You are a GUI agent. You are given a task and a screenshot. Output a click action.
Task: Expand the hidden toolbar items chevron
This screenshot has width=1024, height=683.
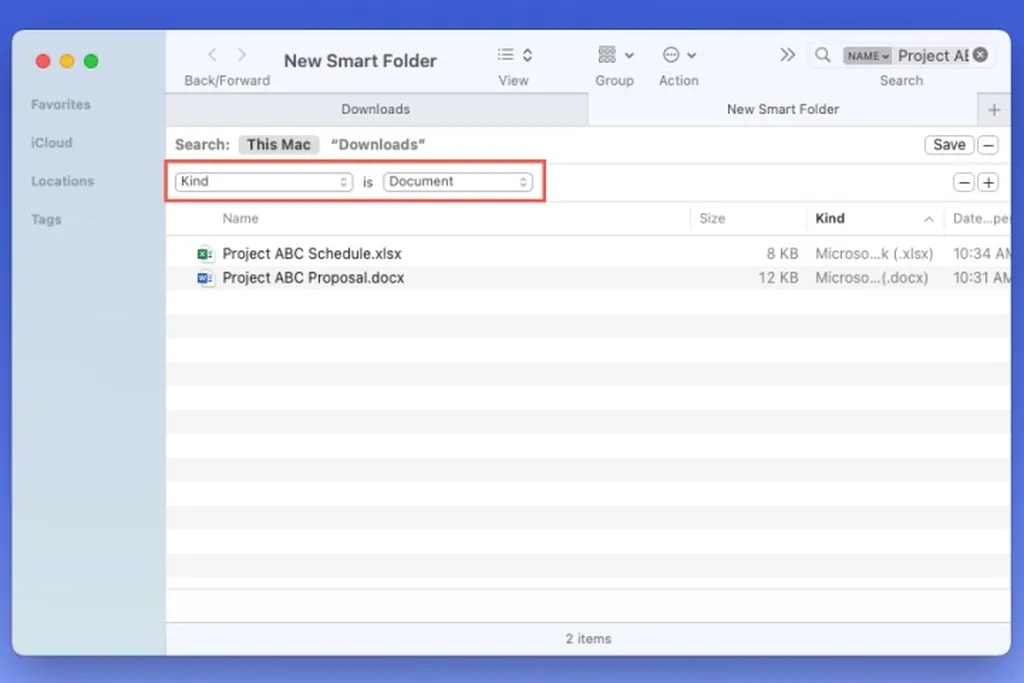tap(788, 55)
